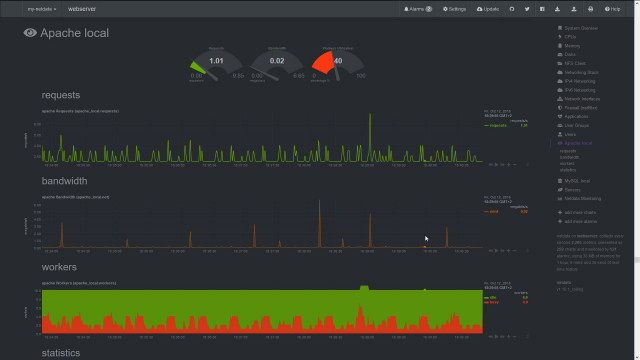Screen dimensions: 640x360
Task: Zoom out the workers chart
Action: (x=515, y=337)
